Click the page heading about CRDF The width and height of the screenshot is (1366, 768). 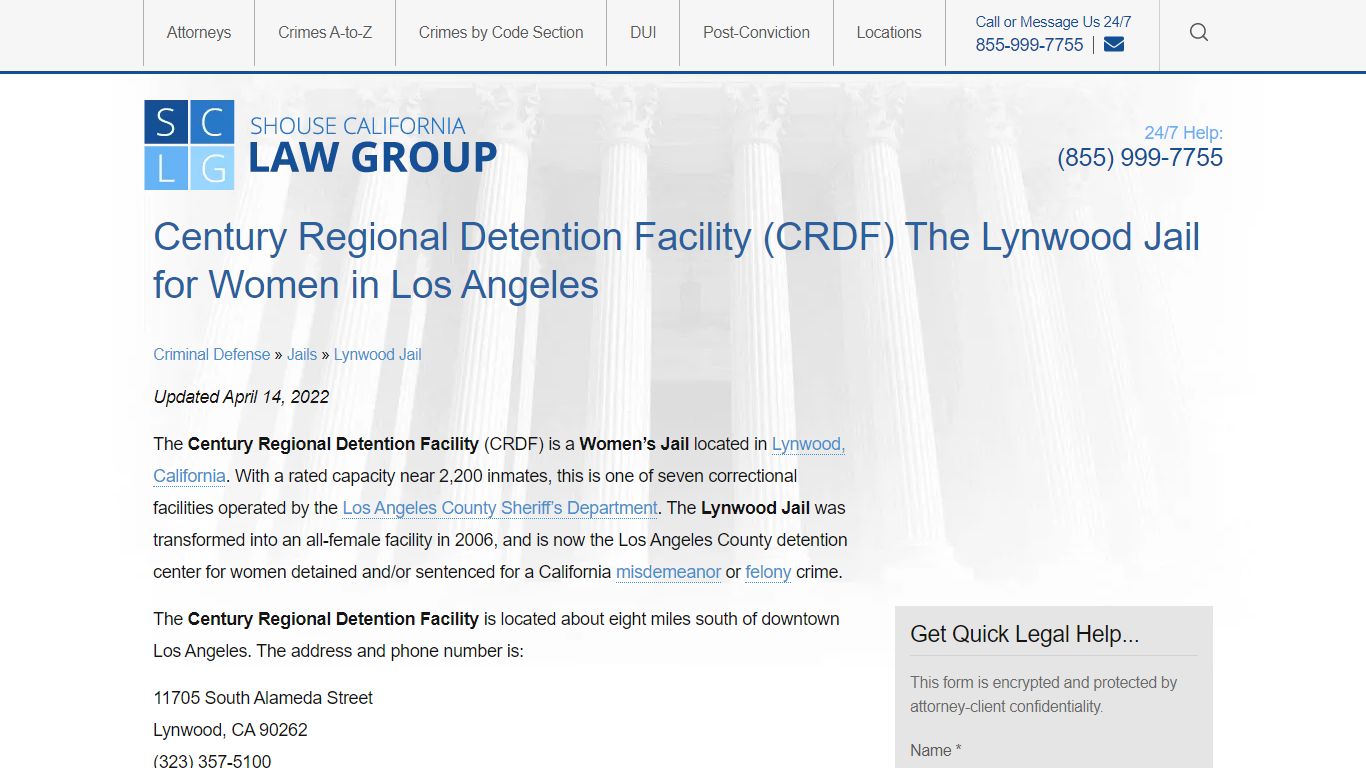[676, 260]
